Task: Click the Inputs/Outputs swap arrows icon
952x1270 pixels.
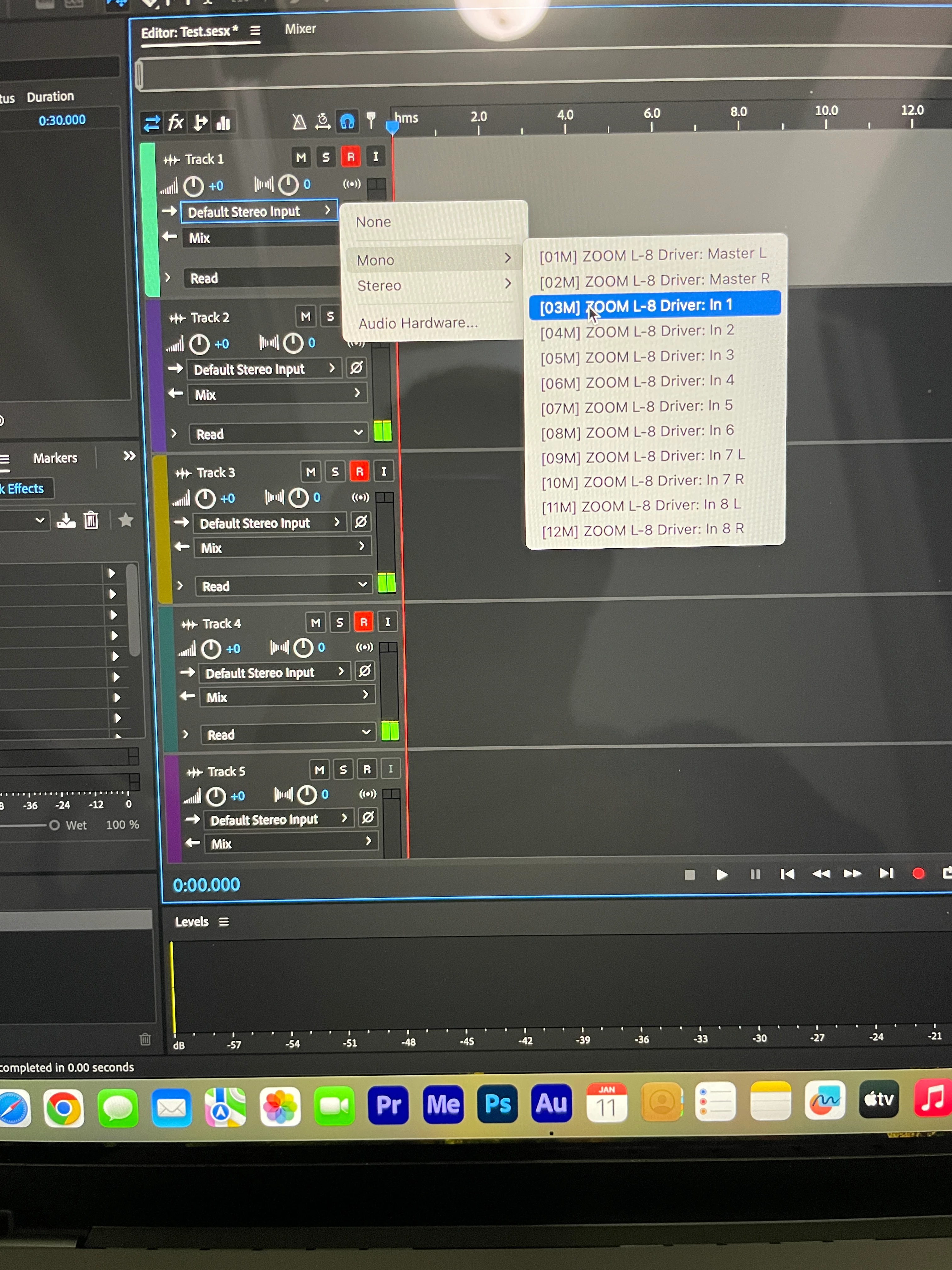Action: click(151, 123)
